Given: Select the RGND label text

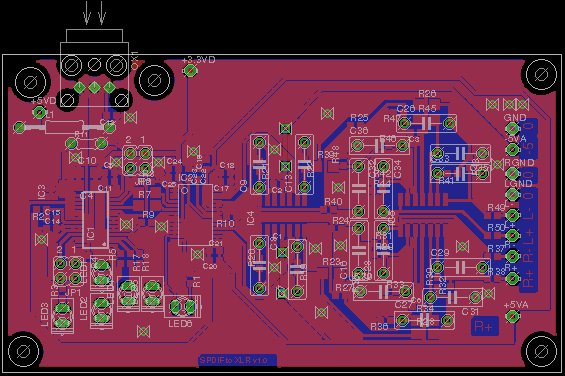Looking at the screenshot, I should tap(519, 163).
